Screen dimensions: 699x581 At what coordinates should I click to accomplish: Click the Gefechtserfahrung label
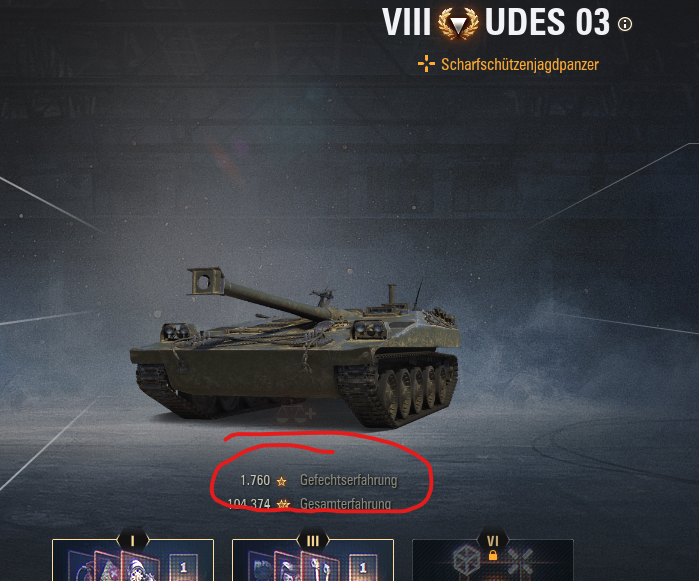click(x=349, y=480)
